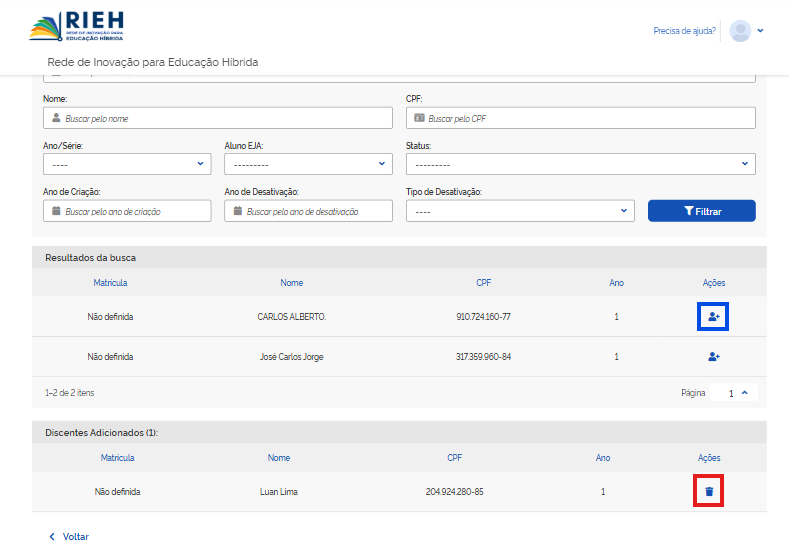Image resolution: width=789 pixels, height=546 pixels.
Task: Click the calendar icon in Ano de Criação
Action: (56, 211)
